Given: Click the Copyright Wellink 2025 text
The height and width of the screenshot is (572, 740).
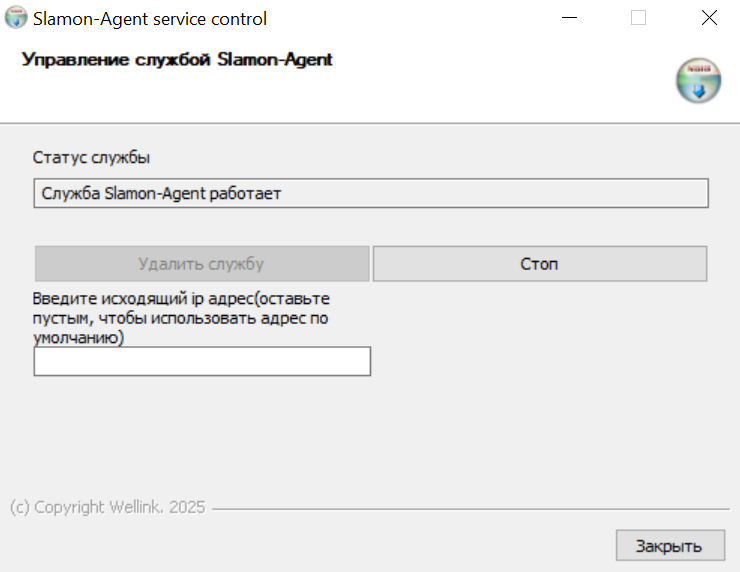Looking at the screenshot, I should (108, 507).
